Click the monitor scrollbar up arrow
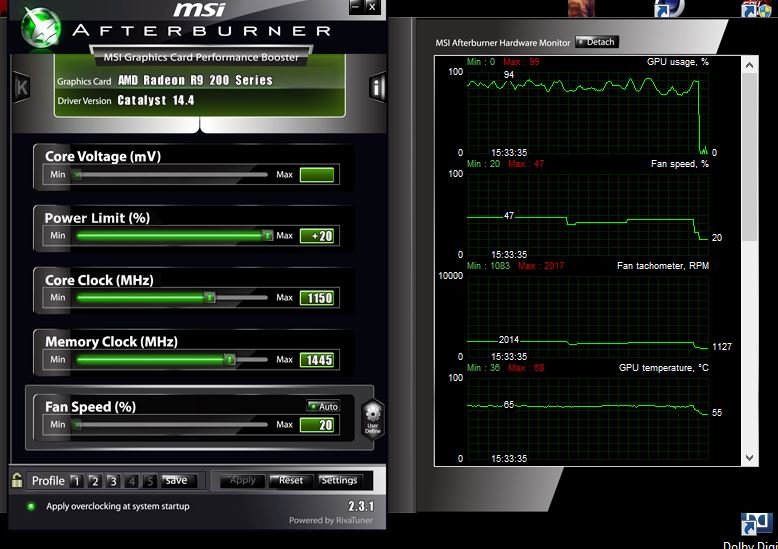Image resolution: width=778 pixels, height=549 pixels. (750, 65)
